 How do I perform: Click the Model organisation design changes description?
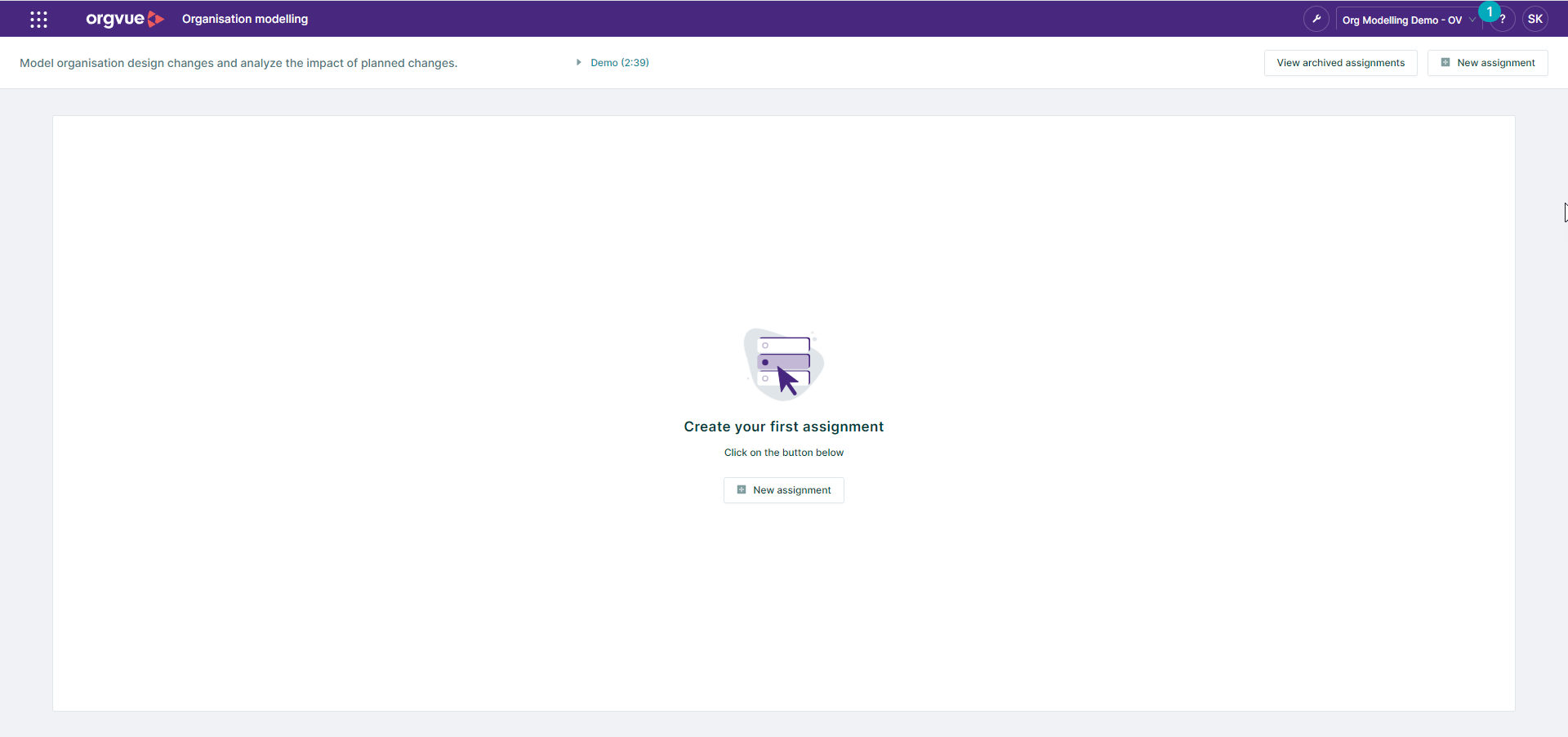238,63
